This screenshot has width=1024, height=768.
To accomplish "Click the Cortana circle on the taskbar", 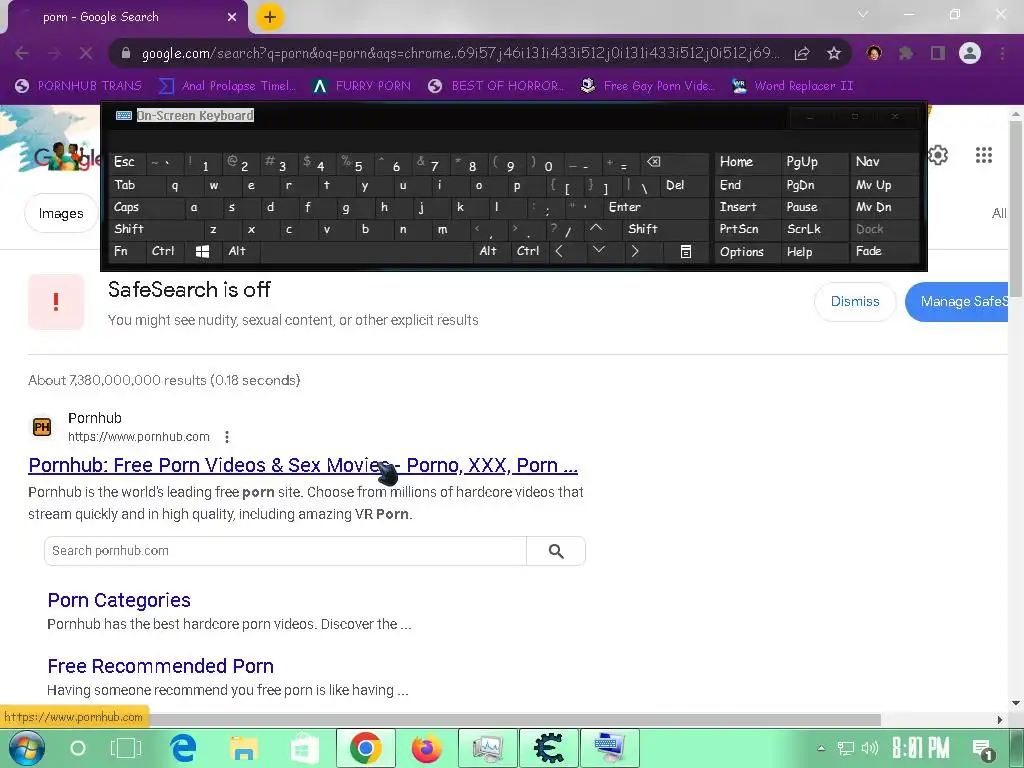I will tap(78, 748).
